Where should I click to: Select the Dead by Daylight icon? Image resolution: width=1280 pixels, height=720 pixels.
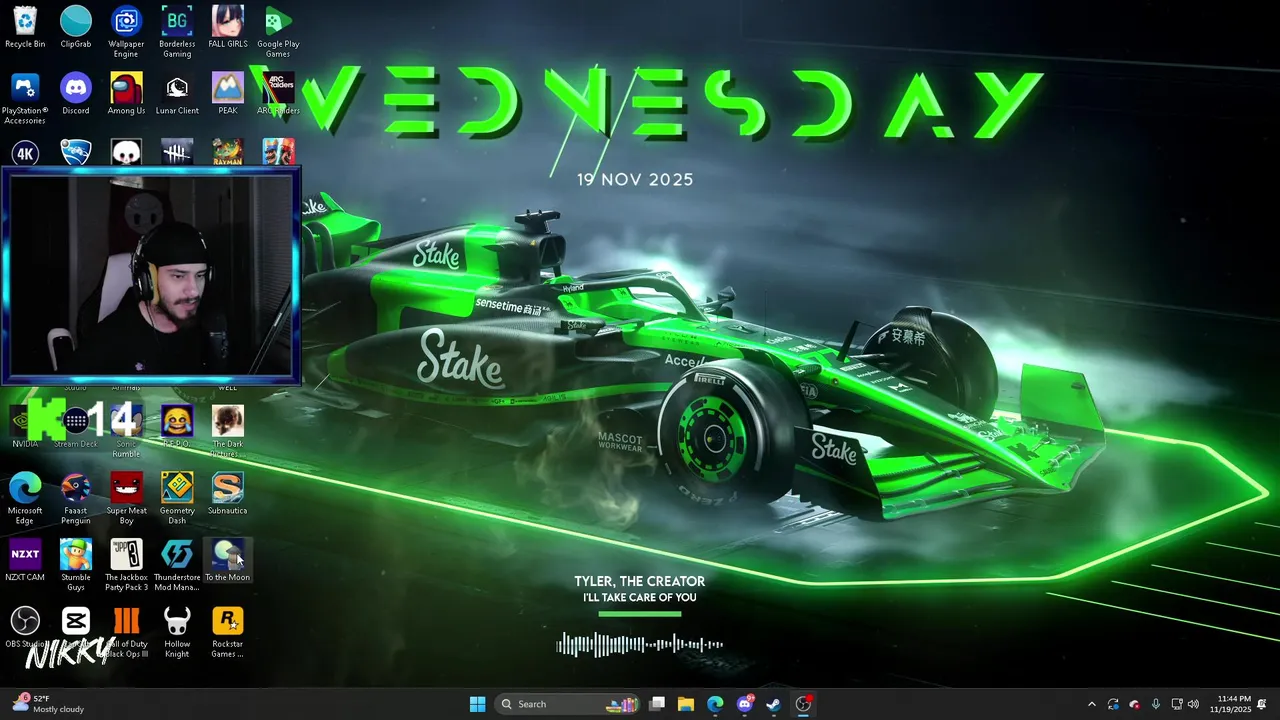click(177, 153)
